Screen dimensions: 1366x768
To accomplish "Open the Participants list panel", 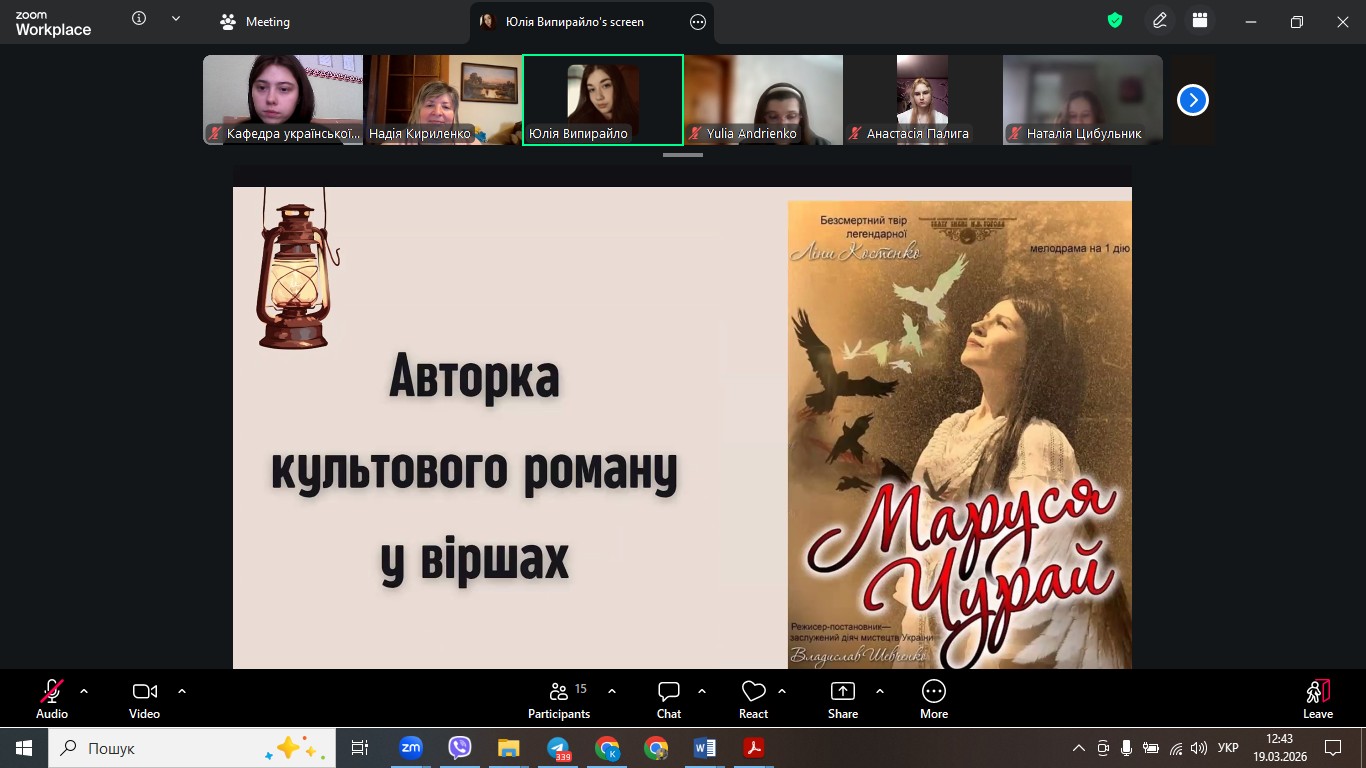I will [559, 699].
